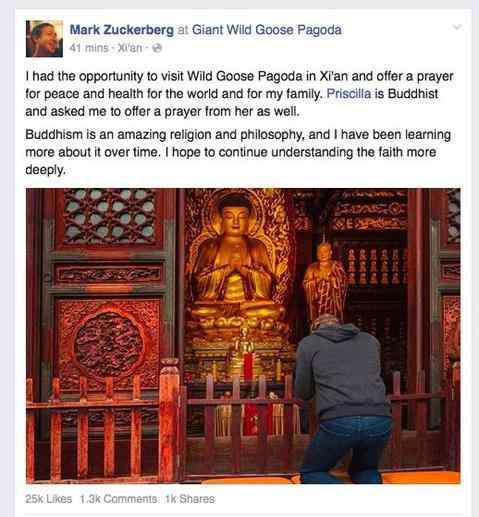Click the lattice window in photo
Viewport: 479px width, 517px height.
(x=109, y=217)
